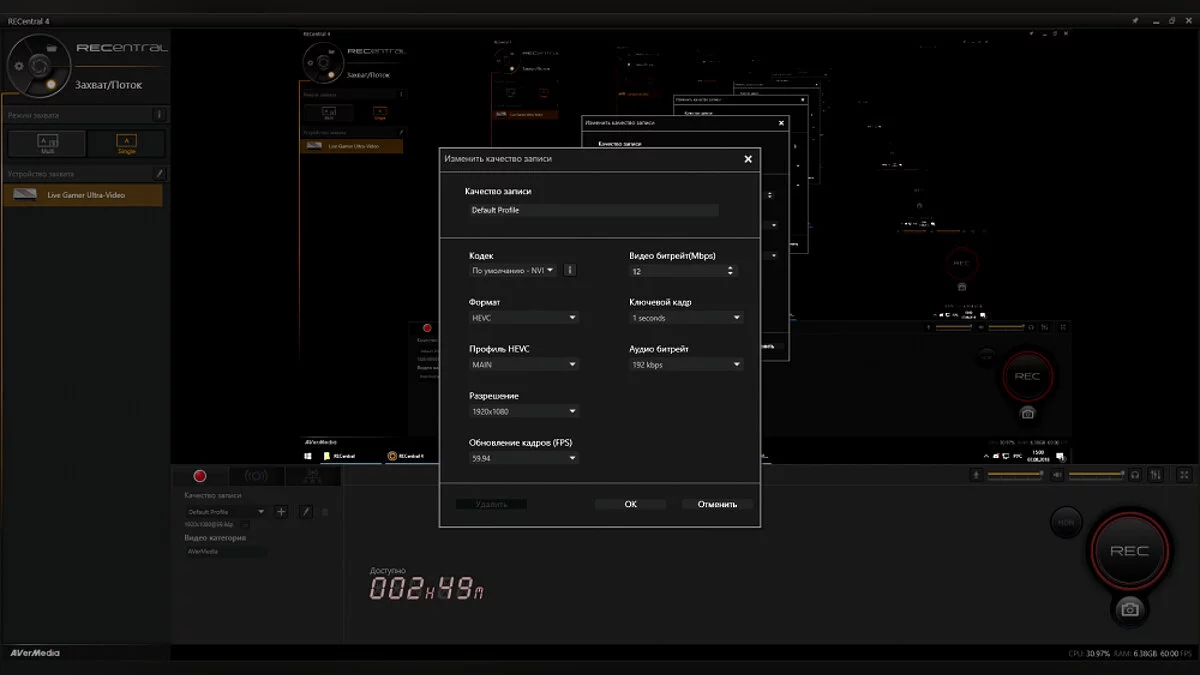1200x675 pixels.
Task: Click the AVerMedia logo at the bottom left
Action: point(35,653)
